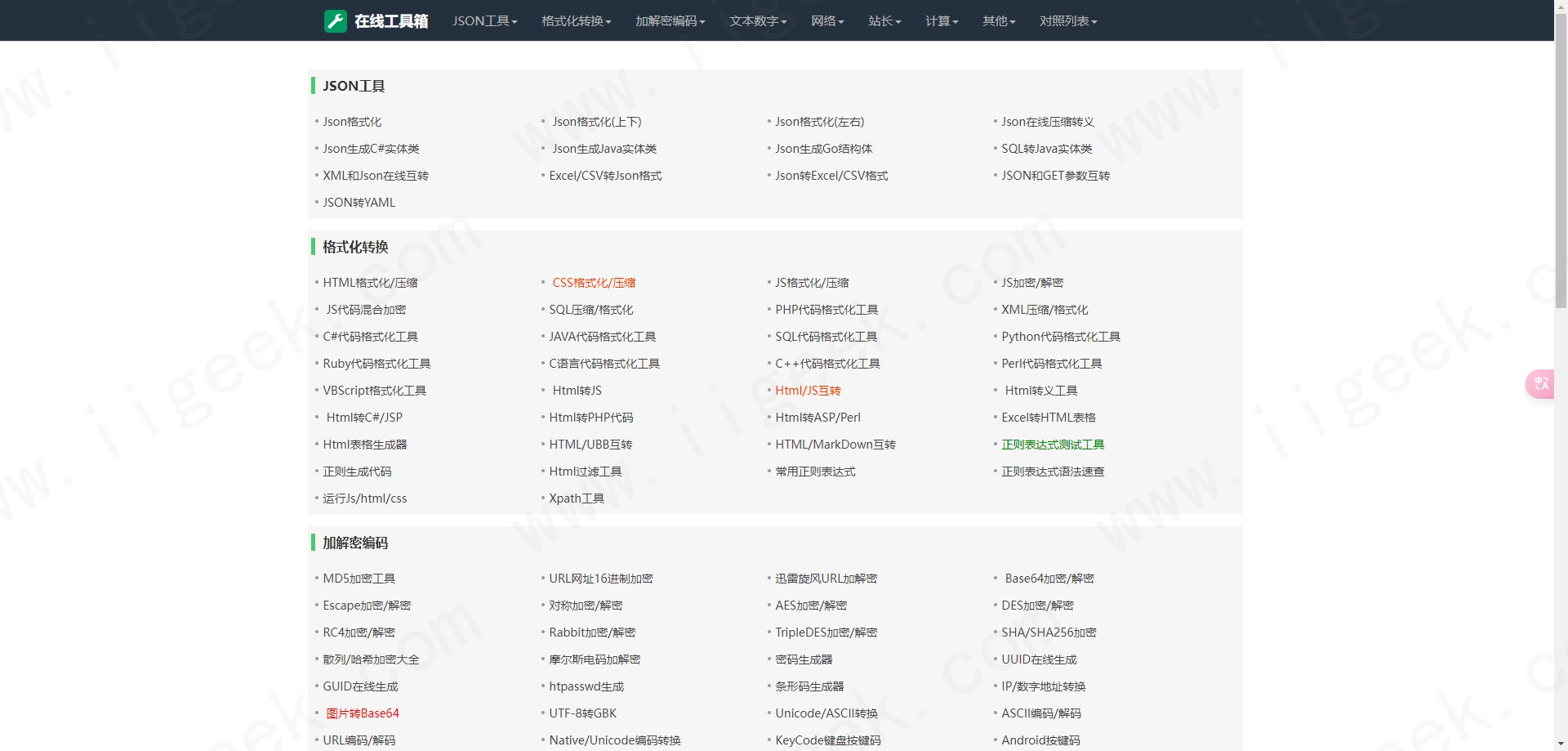This screenshot has height=751, width=1568.
Task: Click the page vertical scrollbar thumb
Action: click(1561, 159)
